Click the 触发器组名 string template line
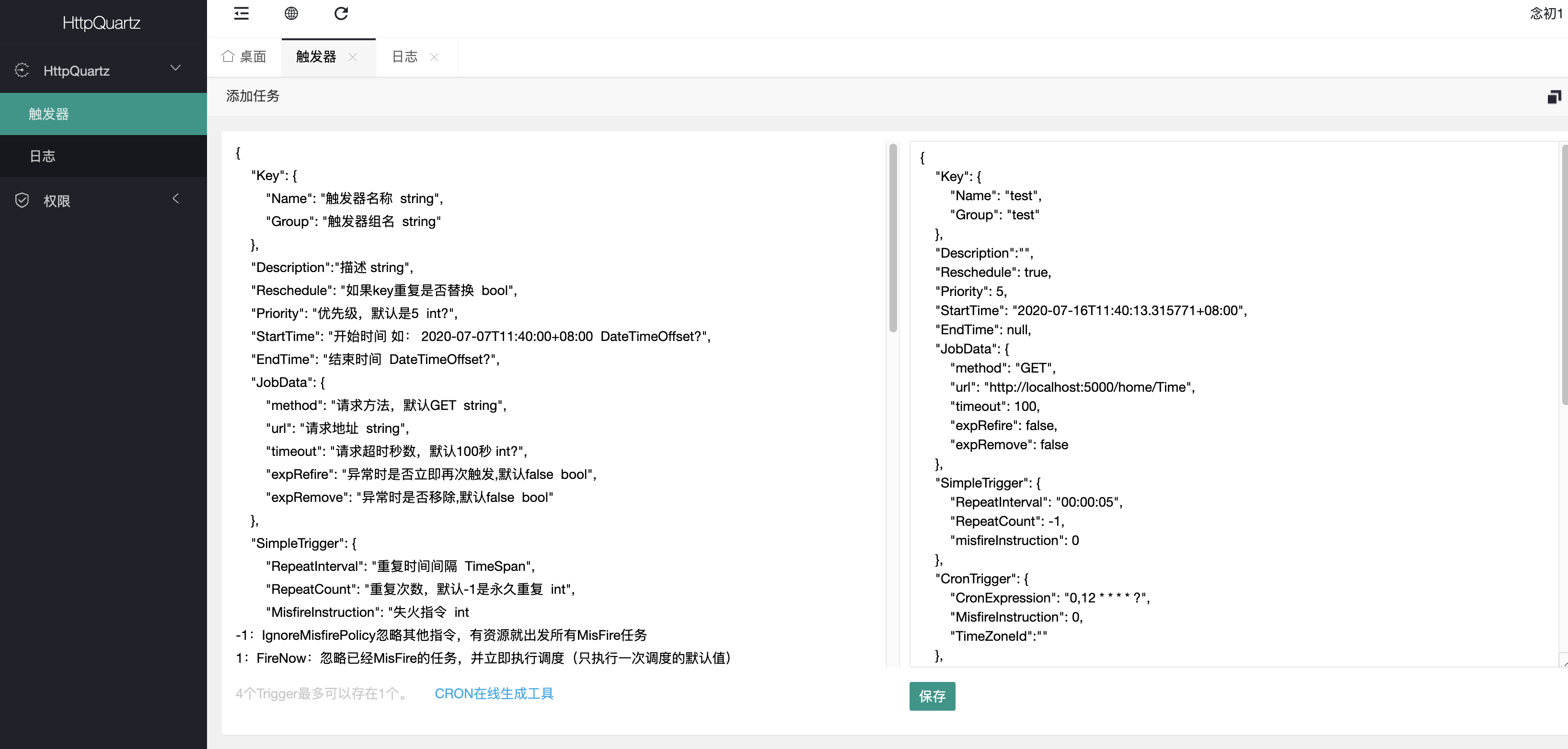1568x749 pixels. click(x=353, y=221)
